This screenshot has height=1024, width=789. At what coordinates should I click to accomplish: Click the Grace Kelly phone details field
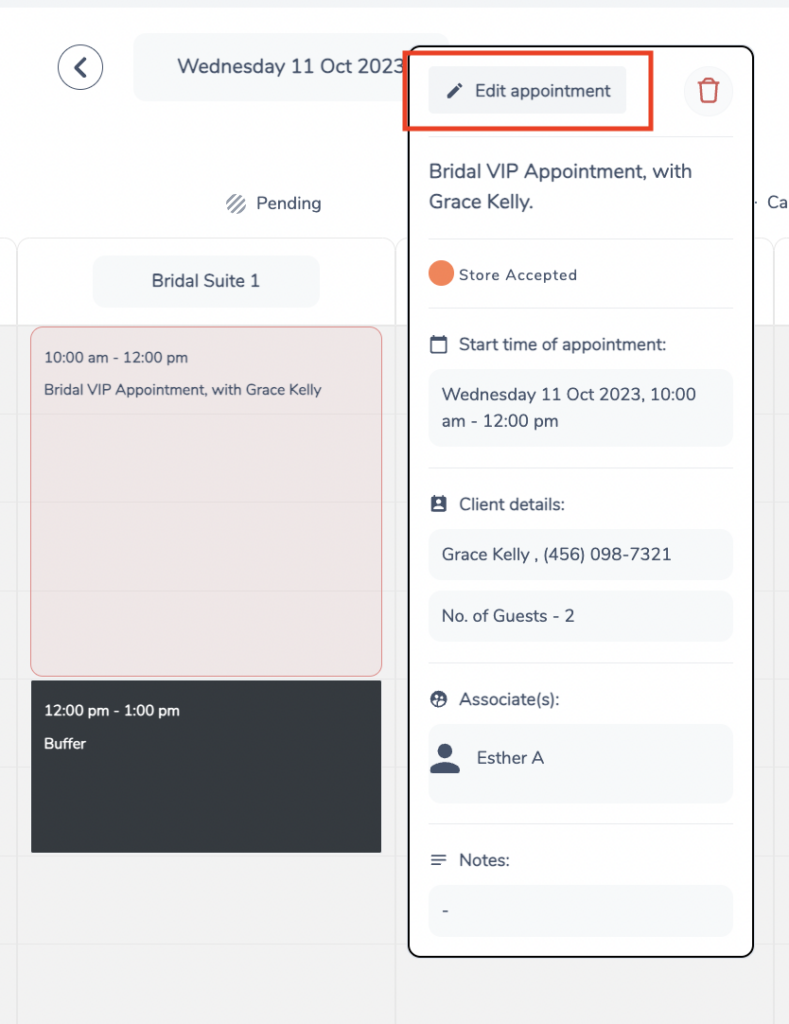[x=581, y=554]
